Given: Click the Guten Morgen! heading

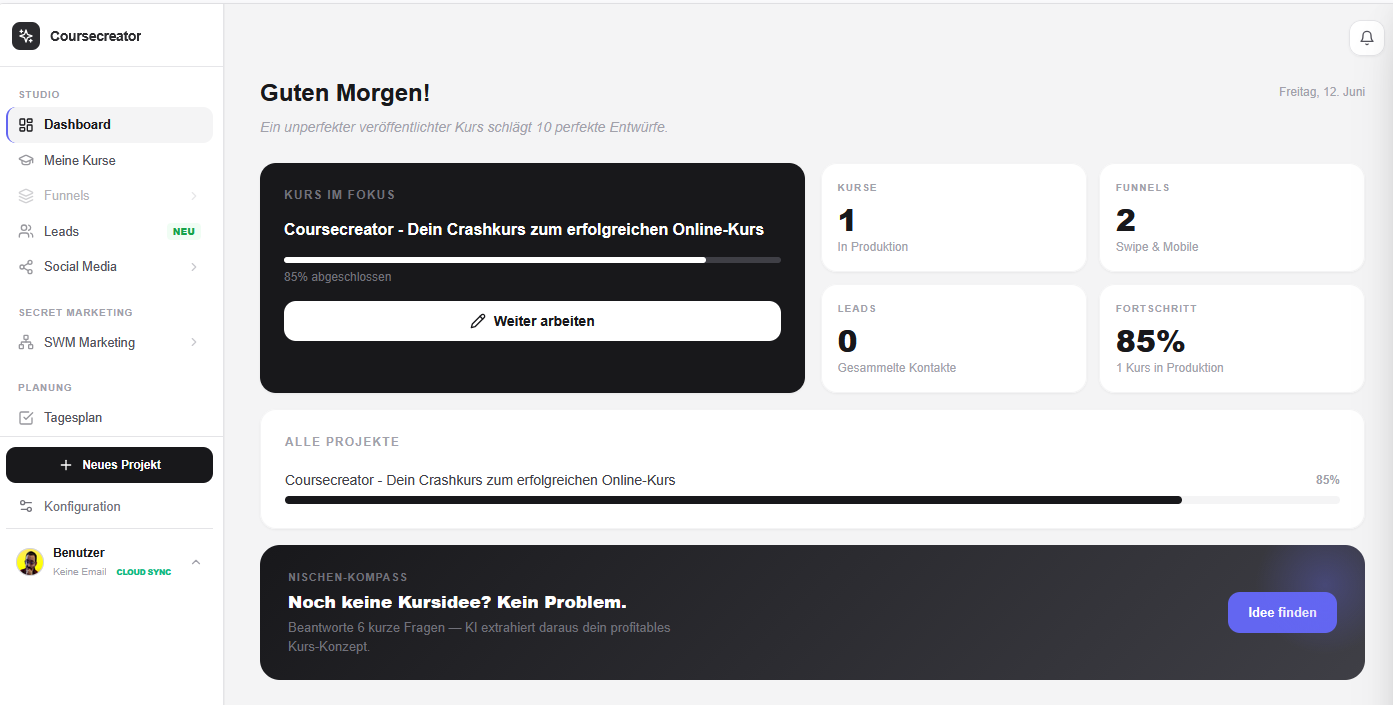Looking at the screenshot, I should pyautogui.click(x=345, y=93).
